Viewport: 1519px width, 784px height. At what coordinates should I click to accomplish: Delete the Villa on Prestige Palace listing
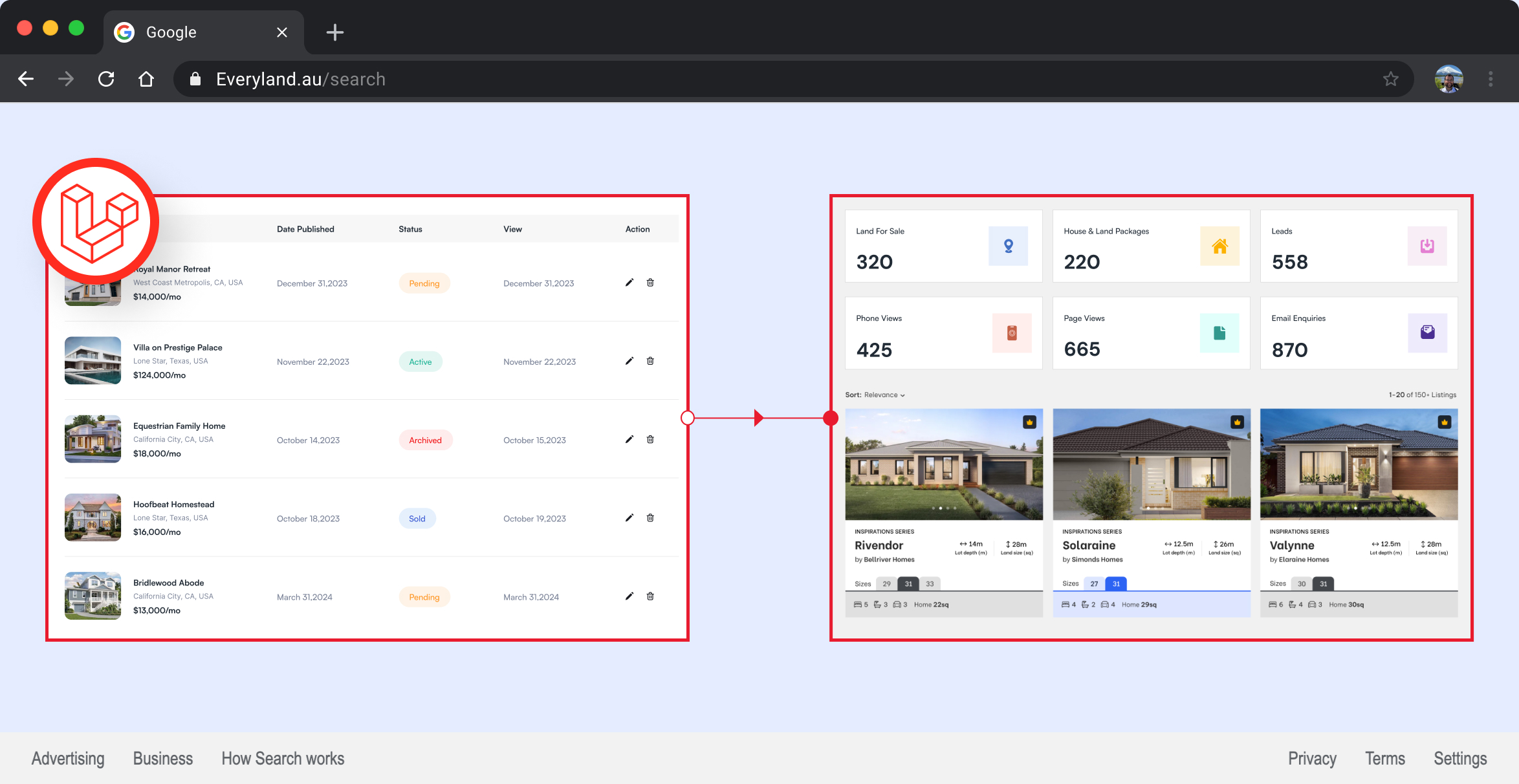click(650, 361)
